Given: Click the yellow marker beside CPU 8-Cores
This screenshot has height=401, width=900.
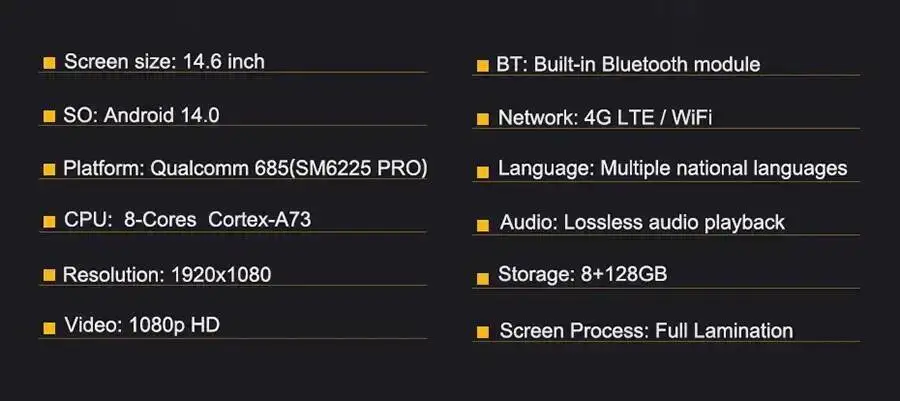Looking at the screenshot, I should (x=50, y=221).
